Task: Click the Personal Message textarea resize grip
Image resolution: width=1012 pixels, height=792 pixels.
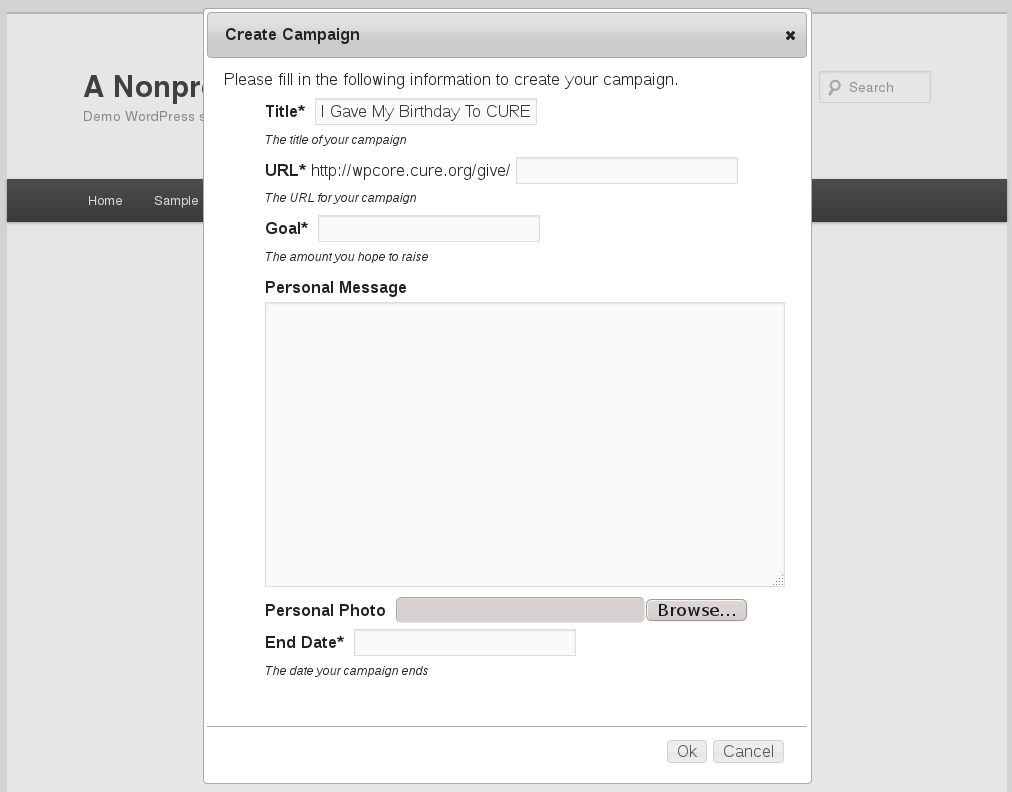Action: [x=778, y=580]
